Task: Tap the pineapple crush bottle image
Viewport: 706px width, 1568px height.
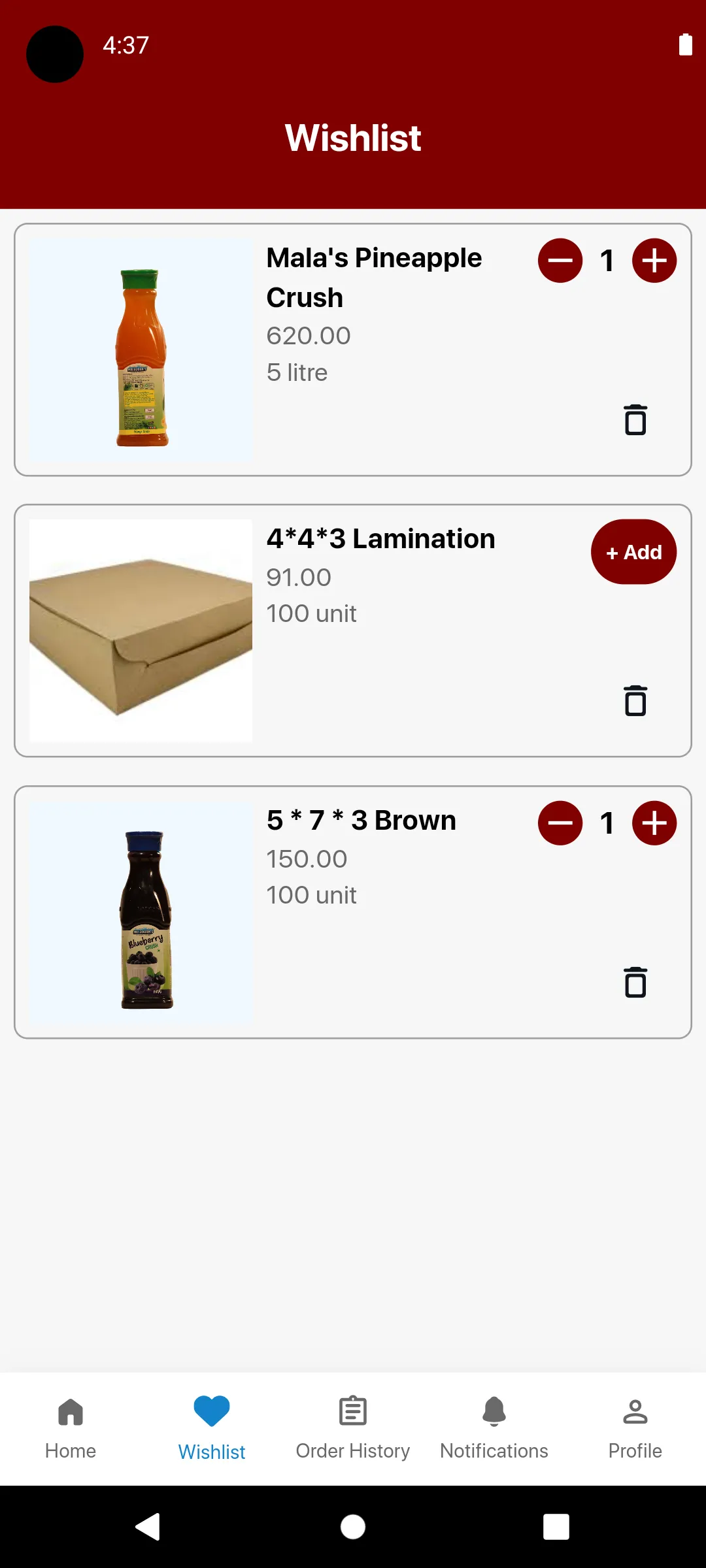Action: point(141,350)
